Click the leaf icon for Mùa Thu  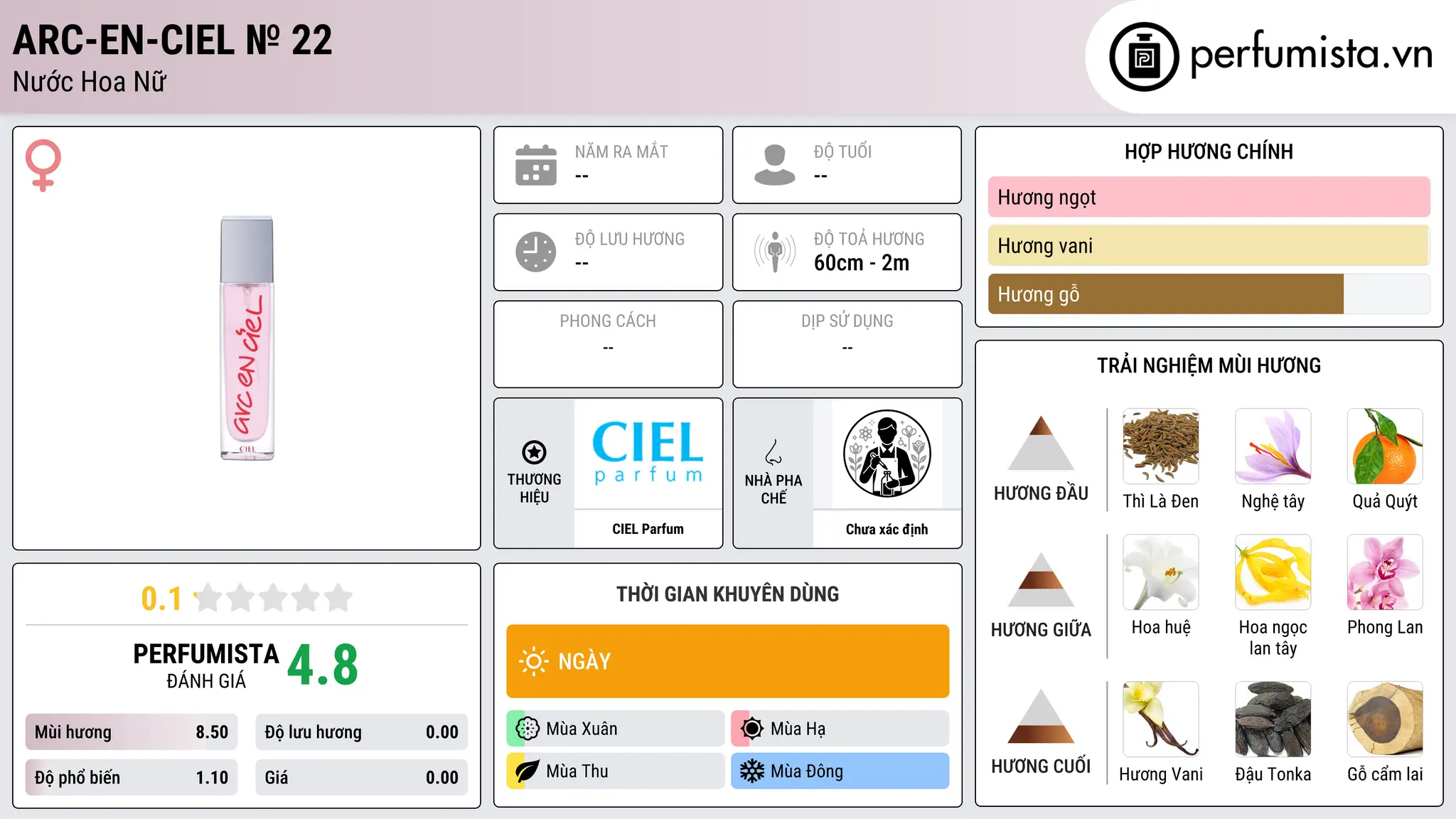pos(528,771)
